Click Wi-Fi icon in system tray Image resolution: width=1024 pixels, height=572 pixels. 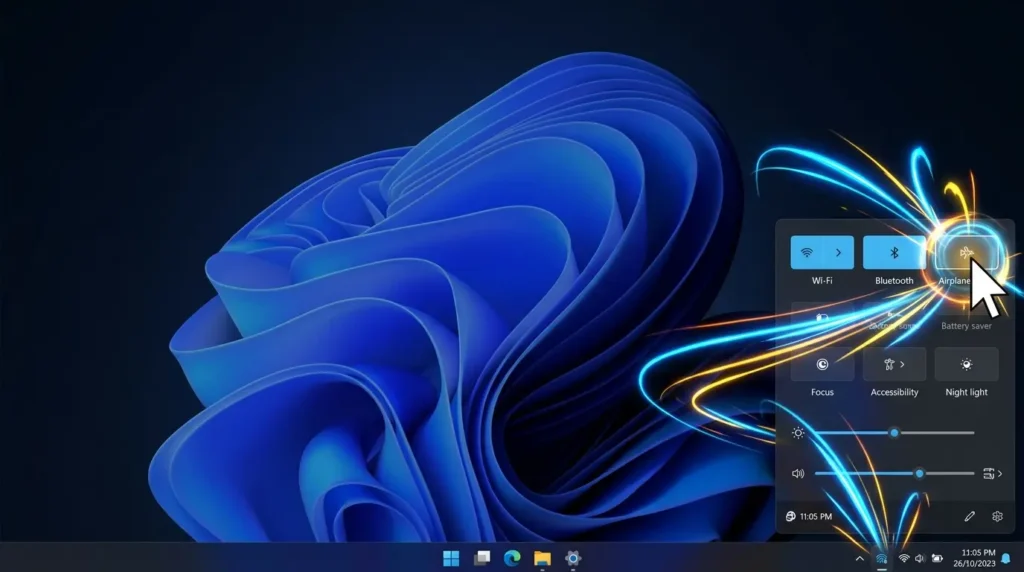904,558
